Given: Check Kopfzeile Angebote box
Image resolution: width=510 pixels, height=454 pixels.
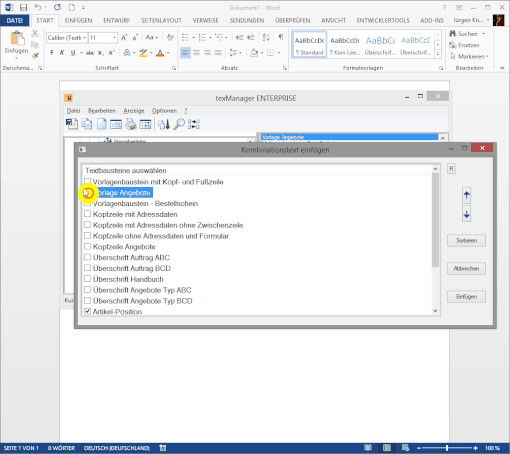Looking at the screenshot, I should (87, 246).
